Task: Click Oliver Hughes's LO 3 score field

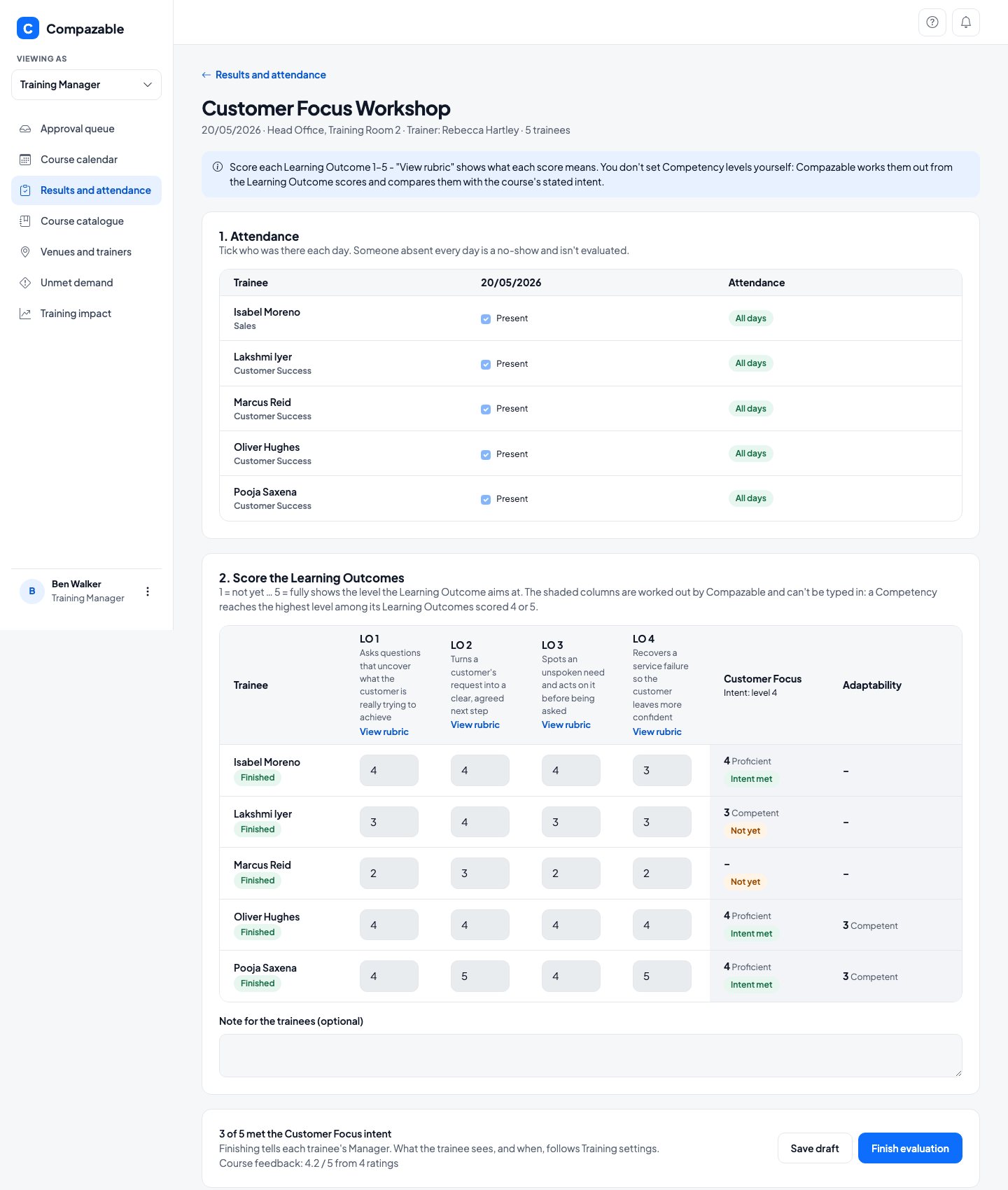Action: 571,925
